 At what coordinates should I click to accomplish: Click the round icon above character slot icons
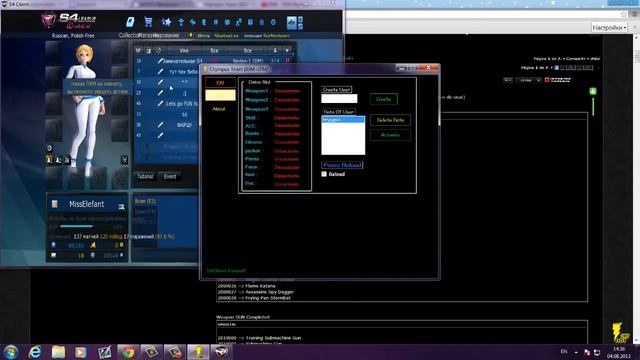point(49,148)
